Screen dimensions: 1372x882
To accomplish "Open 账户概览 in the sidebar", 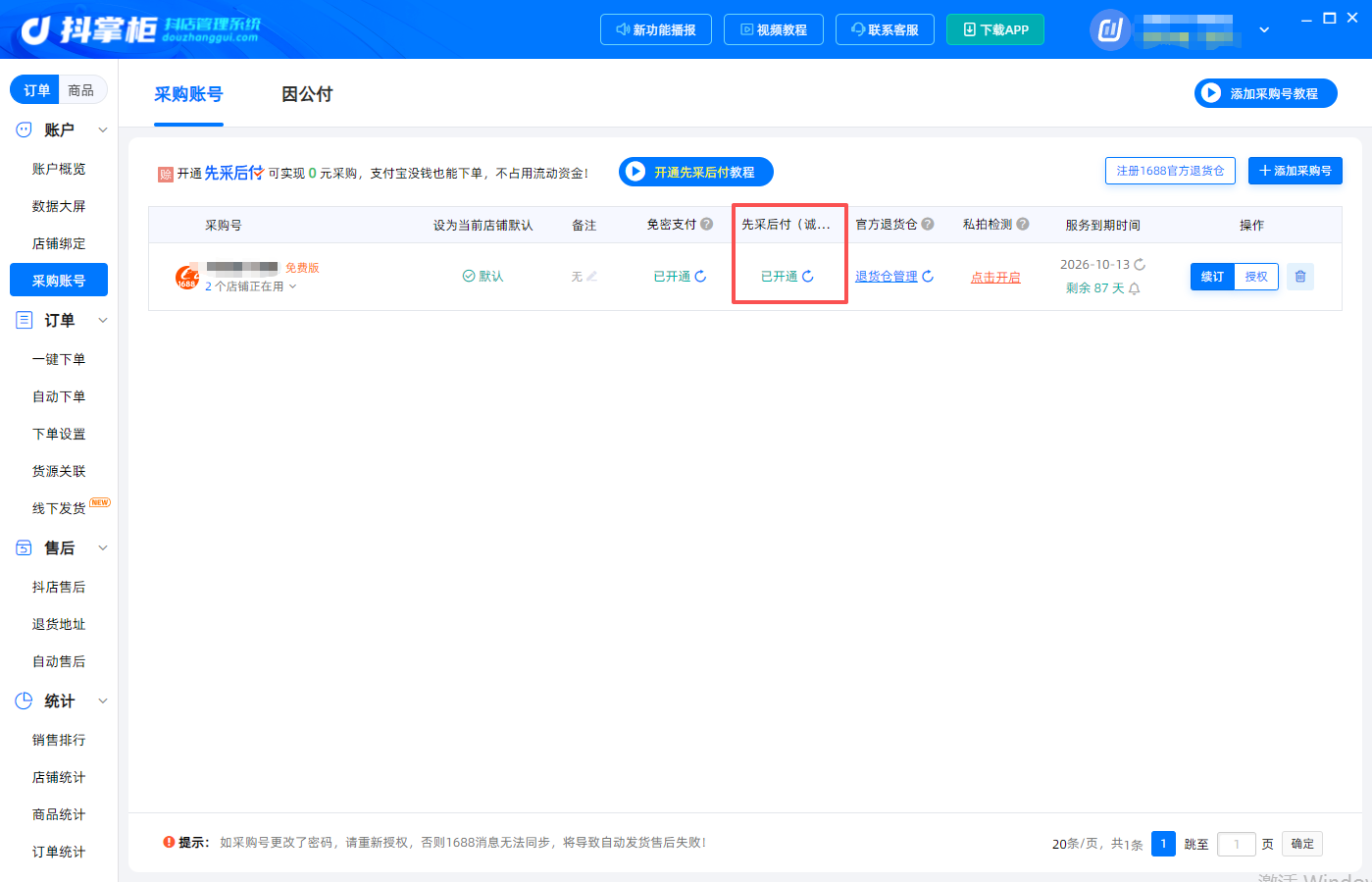I will tap(59, 169).
